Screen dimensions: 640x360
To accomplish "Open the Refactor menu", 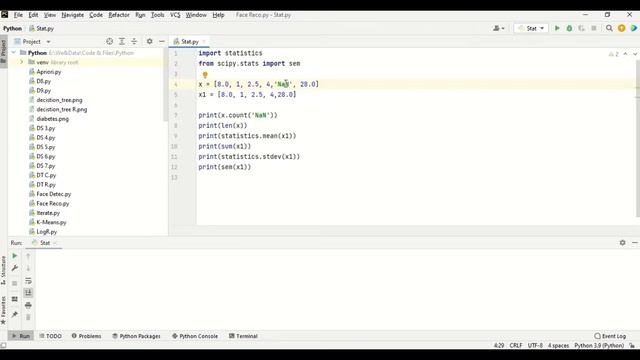I will (x=119, y=15).
